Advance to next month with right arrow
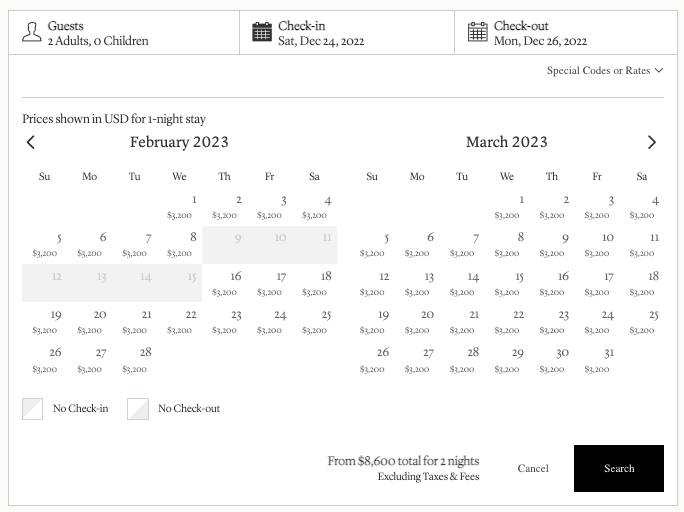The width and height of the screenshot is (684, 512). (652, 142)
